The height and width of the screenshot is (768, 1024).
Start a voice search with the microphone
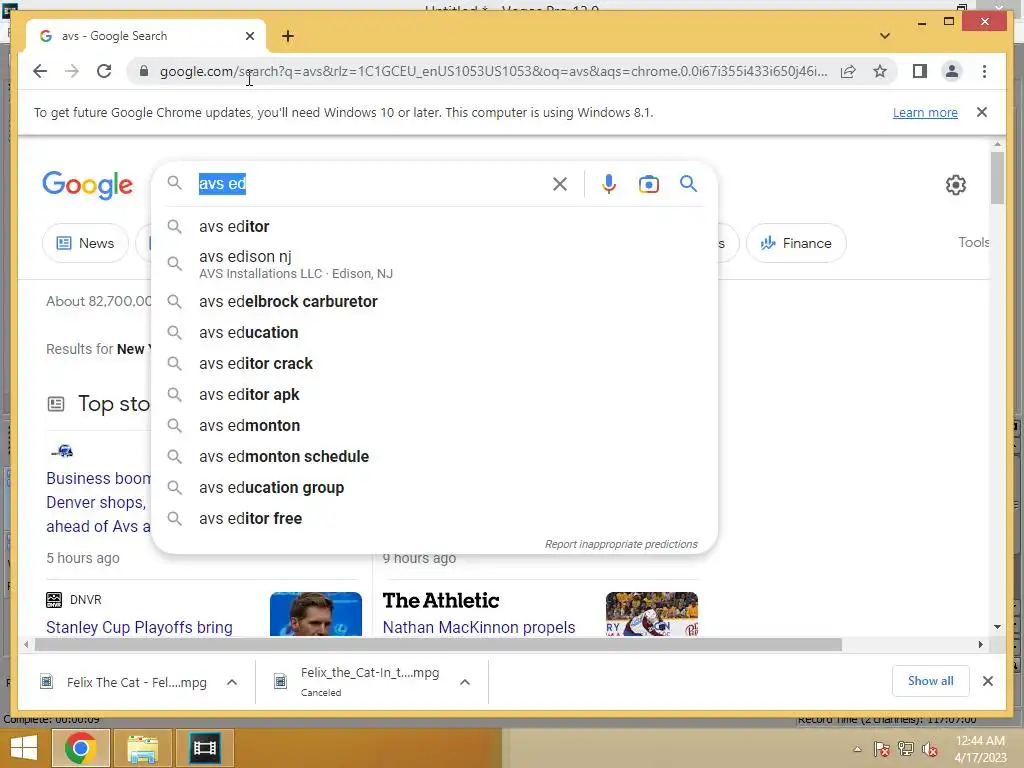click(609, 184)
